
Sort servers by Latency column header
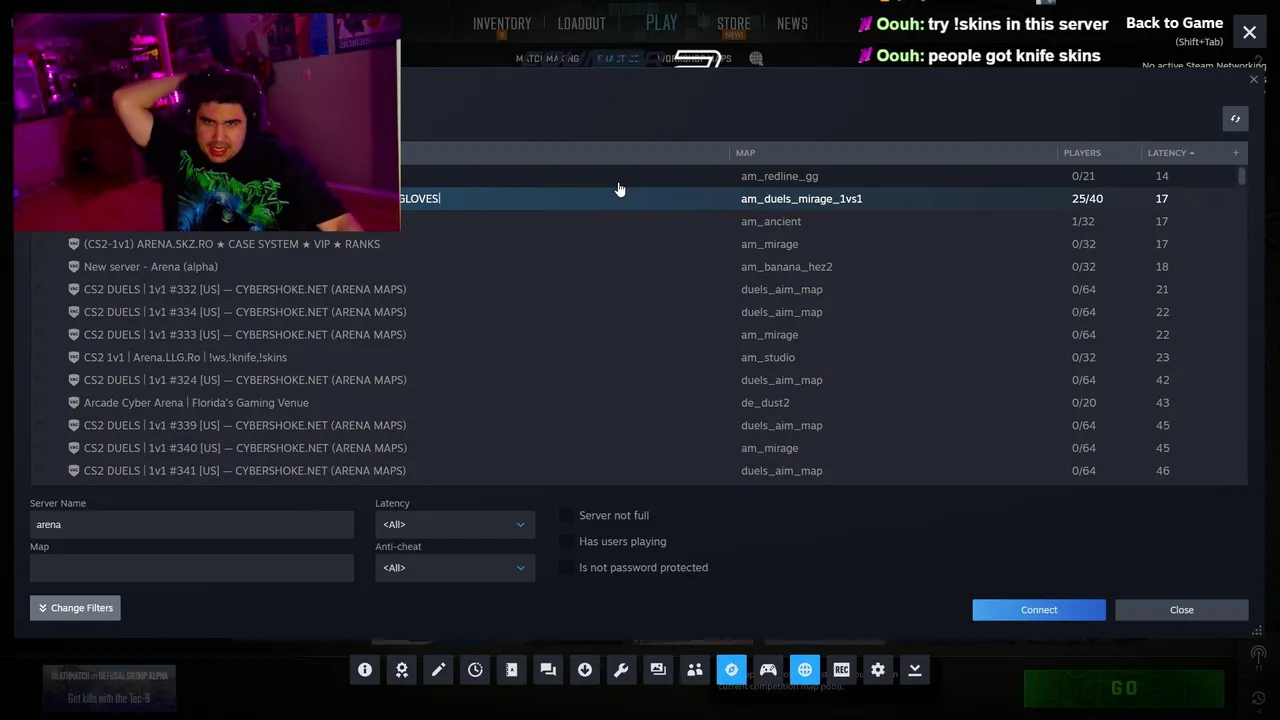click(x=1170, y=153)
